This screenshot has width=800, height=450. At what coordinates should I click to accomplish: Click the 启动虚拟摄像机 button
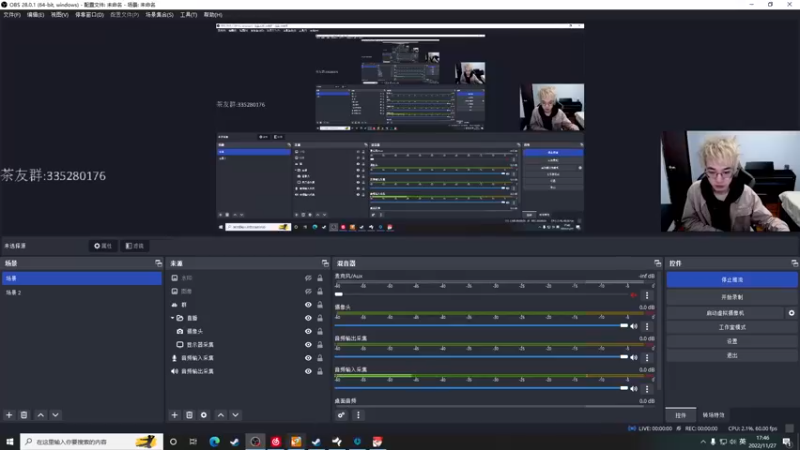tap(725, 313)
